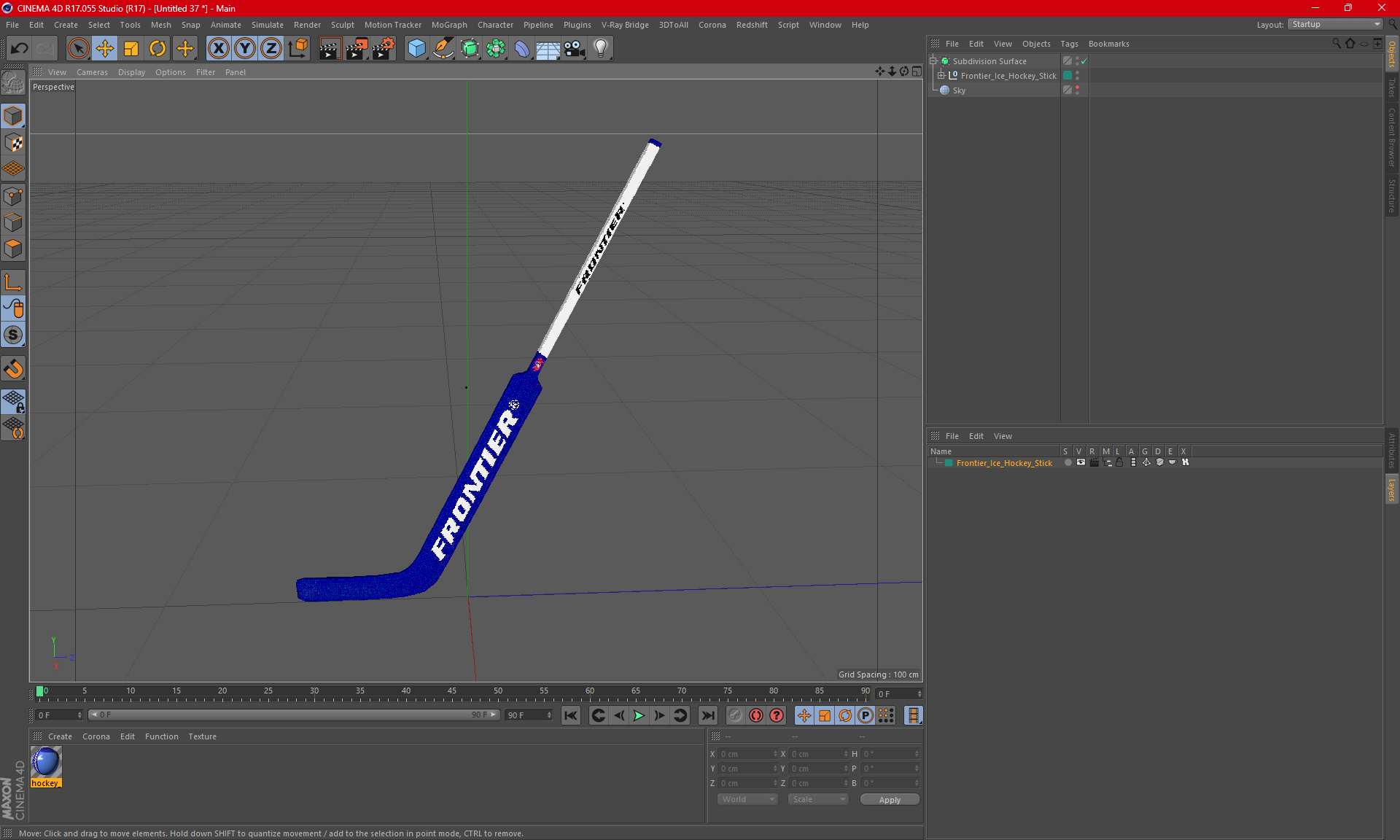Click the Frontier_Ice_Hockey_Stick layer color swatch

tap(949, 463)
